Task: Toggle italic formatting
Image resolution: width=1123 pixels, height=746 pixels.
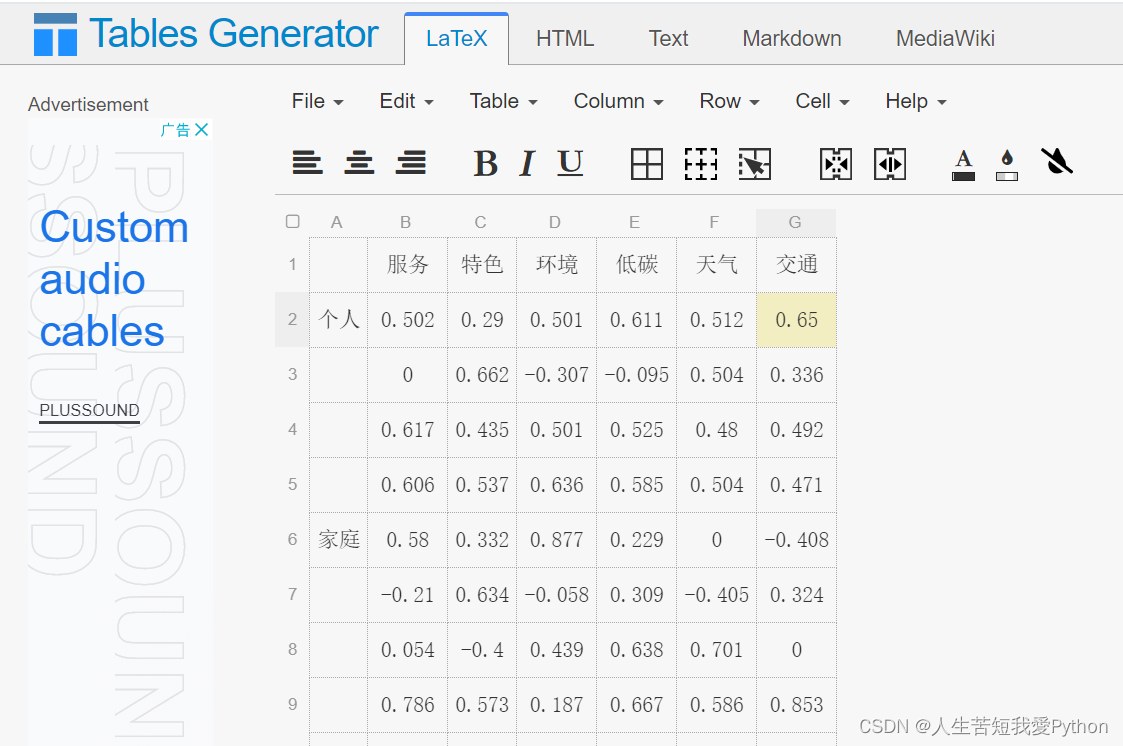Action: click(527, 163)
